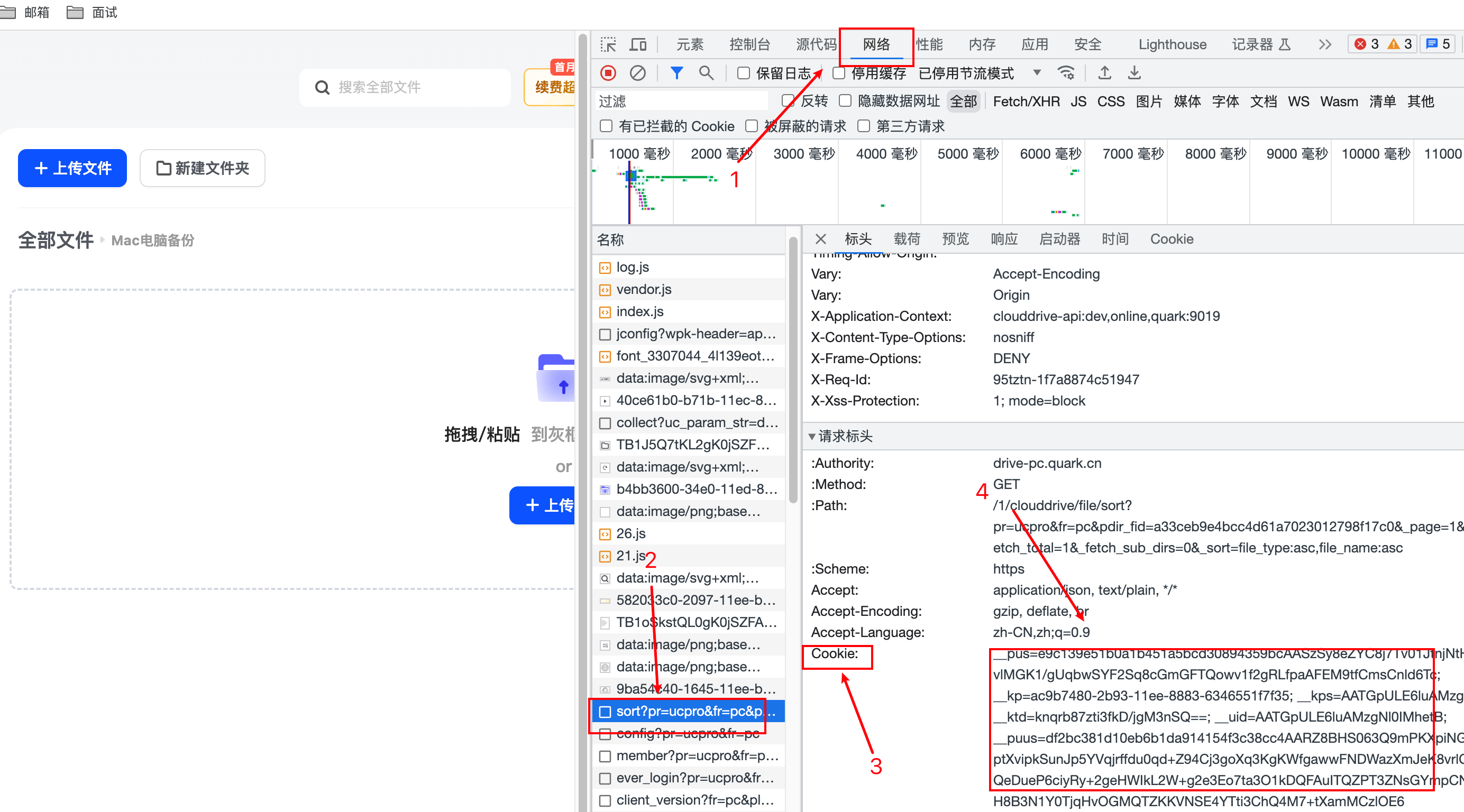Open the 响应 tab in request details
Screen dimensions: 1464x812
pos(1004,239)
